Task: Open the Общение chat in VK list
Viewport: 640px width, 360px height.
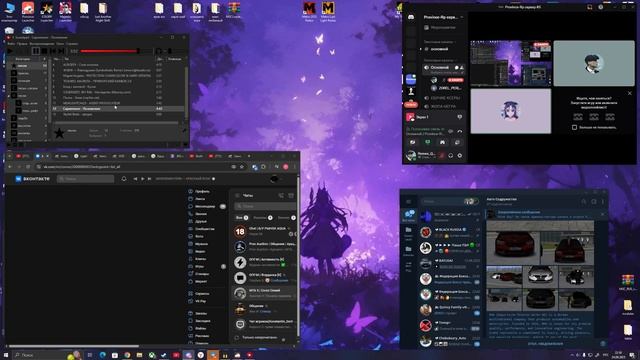Action: (264, 309)
